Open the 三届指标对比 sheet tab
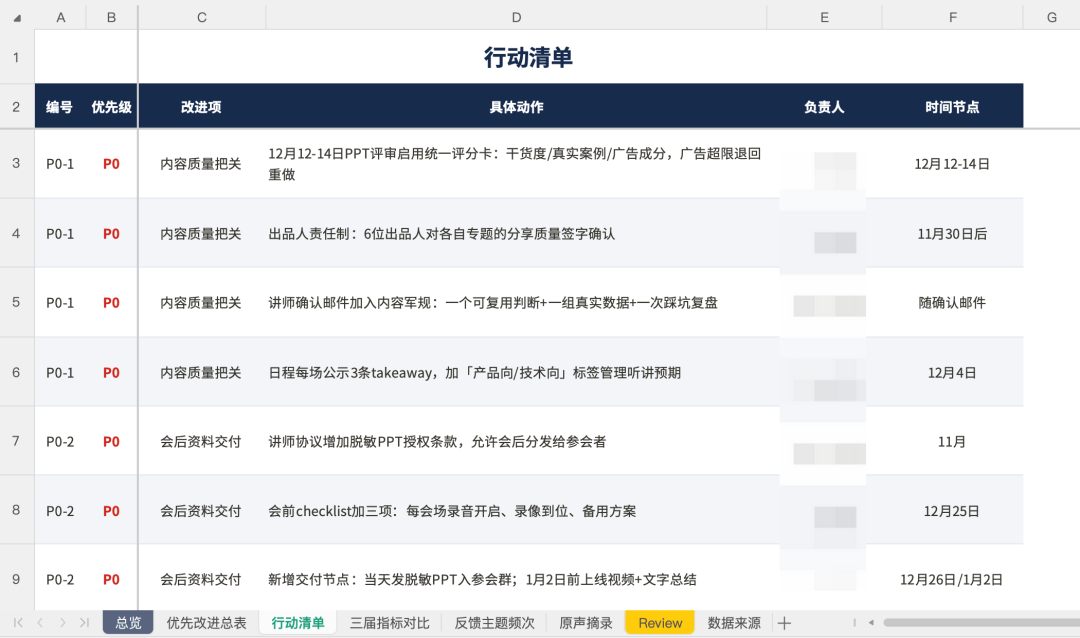Screen dimensions: 1080x638 point(389,623)
